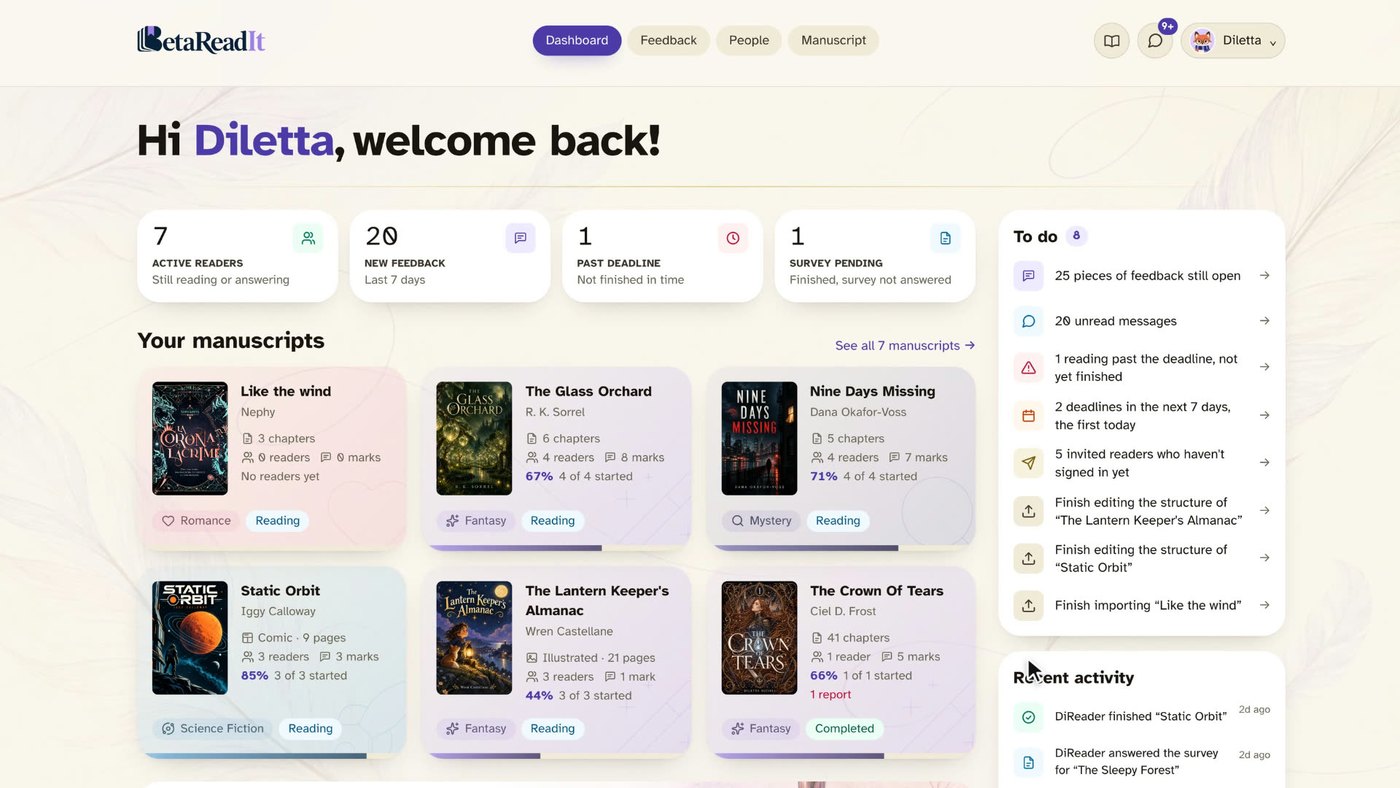The height and width of the screenshot is (788, 1400).
Task: Click paper plane icon for invited readers
Action: [1028, 462]
